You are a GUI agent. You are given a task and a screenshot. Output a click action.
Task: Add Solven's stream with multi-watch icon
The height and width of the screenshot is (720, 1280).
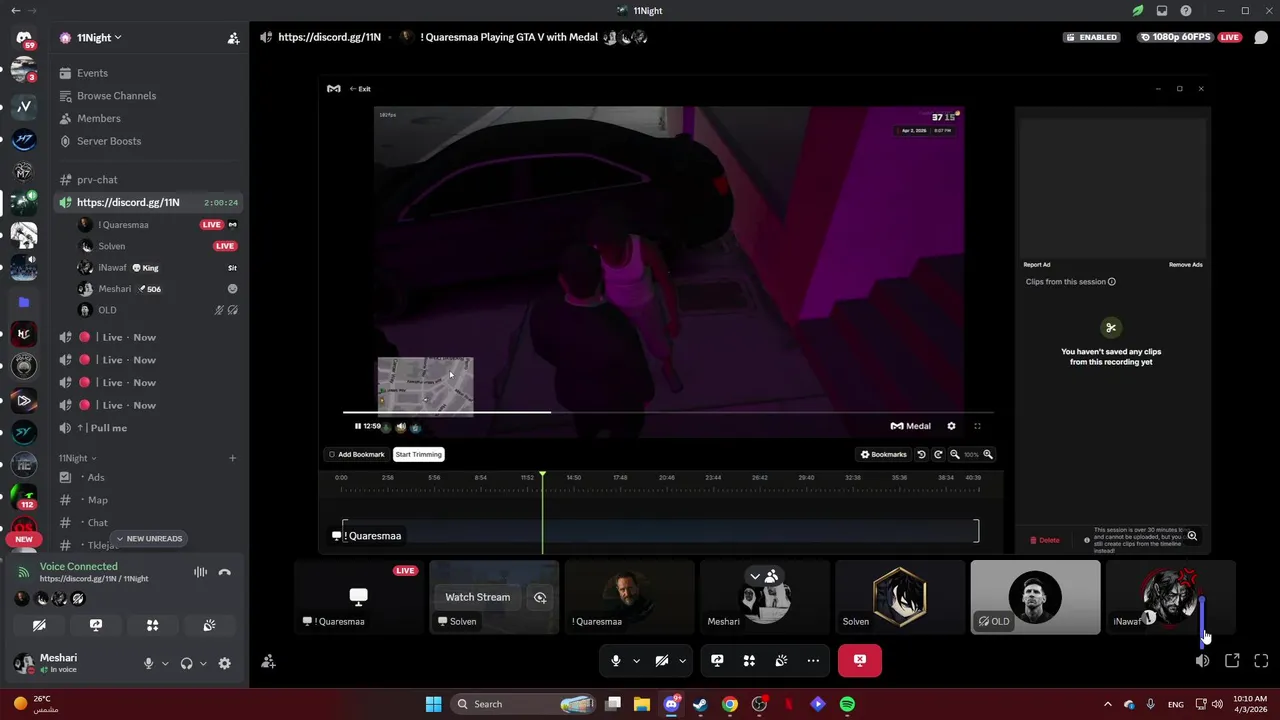540,597
